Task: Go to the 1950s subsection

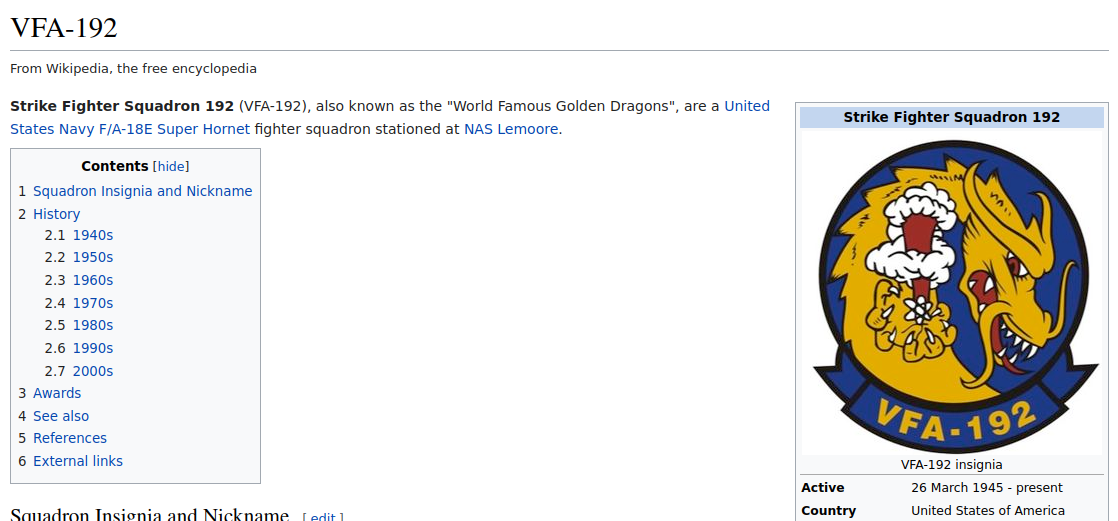Action: tap(93, 257)
